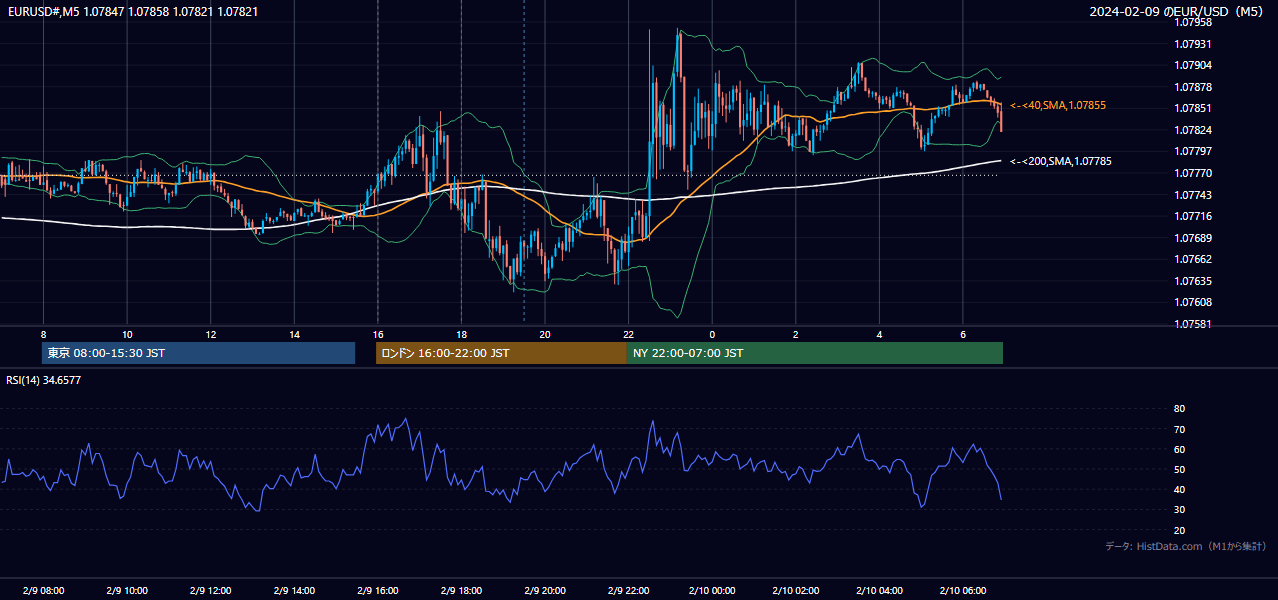Click the bottom date label 2/9 18:00
Image resolution: width=1278 pixels, height=600 pixels.
[x=461, y=590]
